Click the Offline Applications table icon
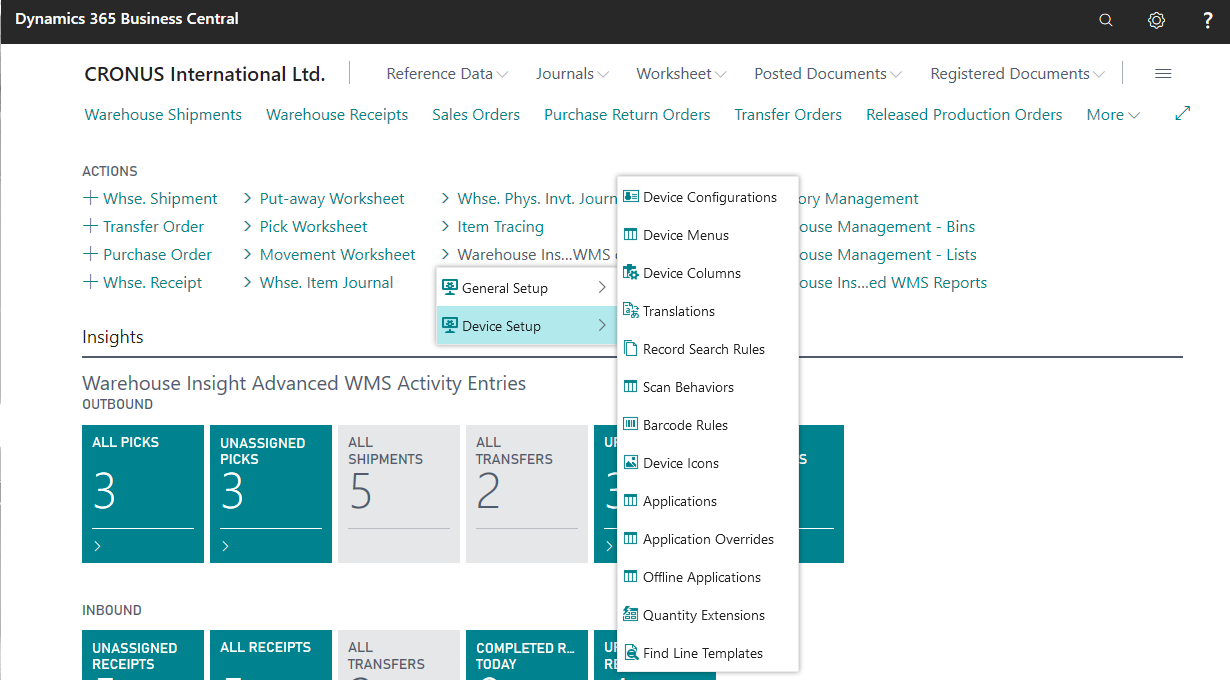 [x=631, y=577]
